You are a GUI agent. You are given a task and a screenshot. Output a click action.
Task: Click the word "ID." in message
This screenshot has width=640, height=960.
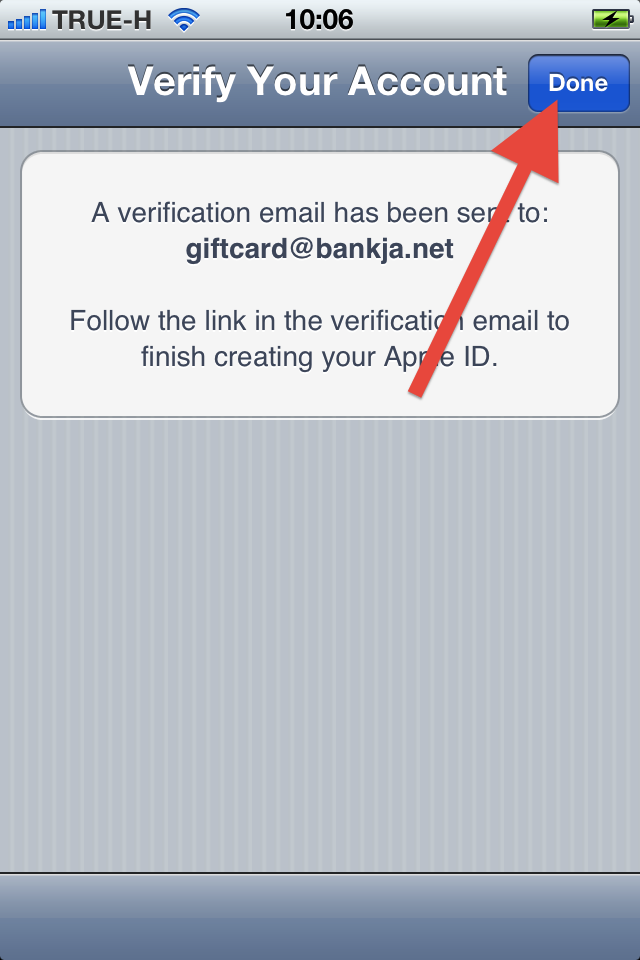pos(480,357)
